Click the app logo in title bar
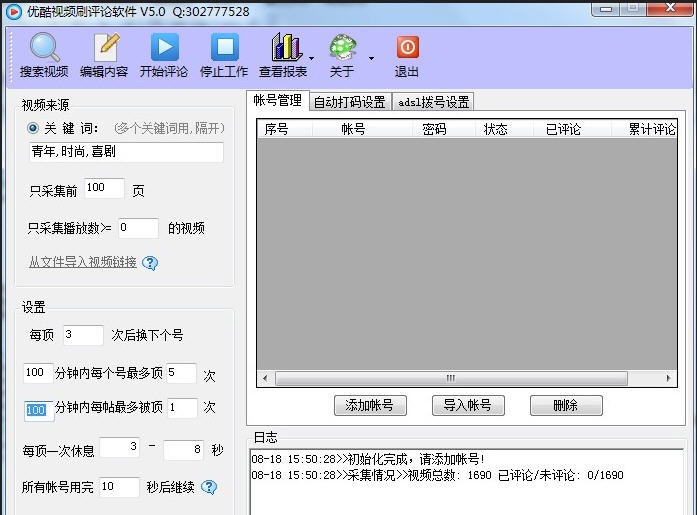 [14, 11]
